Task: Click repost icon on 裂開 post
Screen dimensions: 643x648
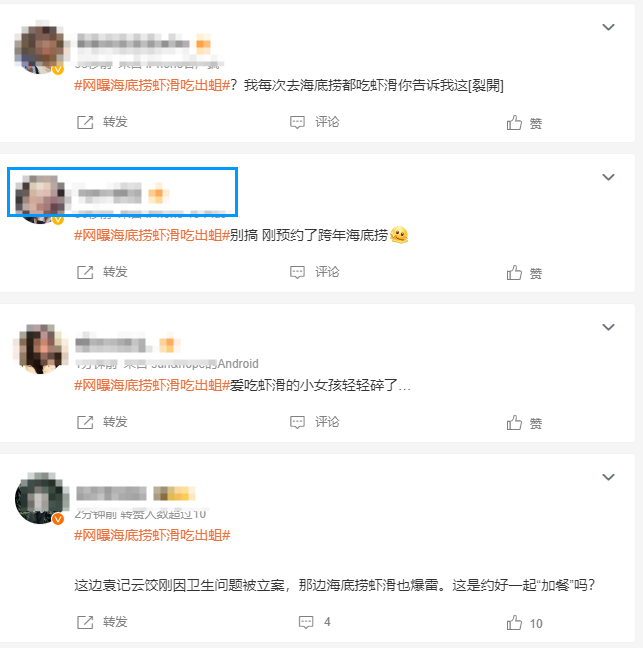Action: click(x=85, y=122)
